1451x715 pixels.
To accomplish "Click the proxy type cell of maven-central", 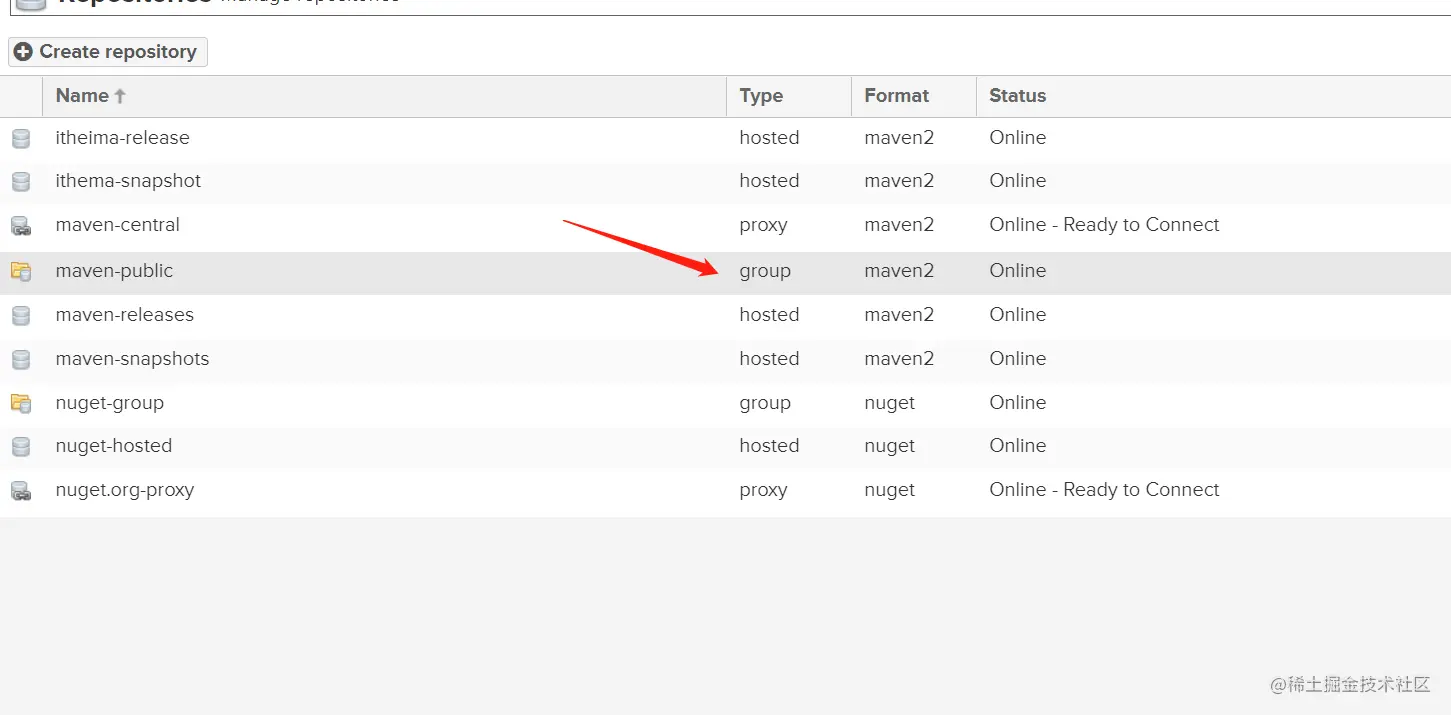I will [763, 225].
